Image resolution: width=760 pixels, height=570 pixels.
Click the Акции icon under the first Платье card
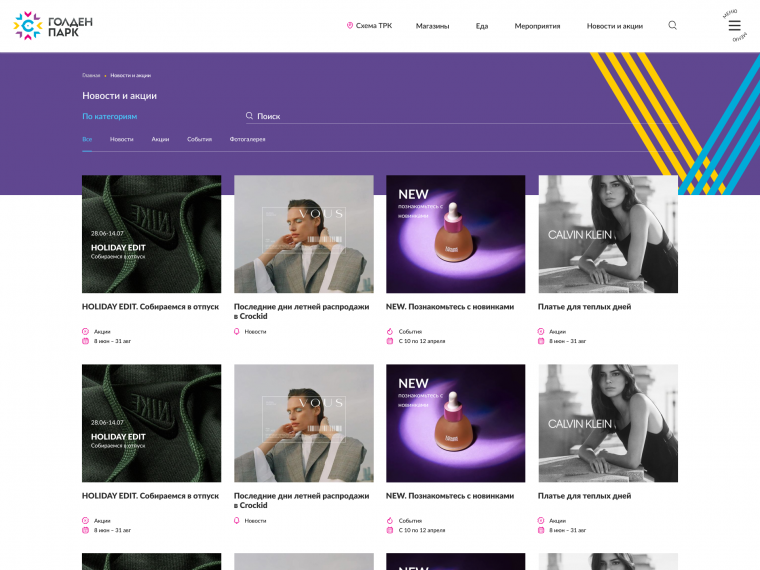pyautogui.click(x=541, y=332)
